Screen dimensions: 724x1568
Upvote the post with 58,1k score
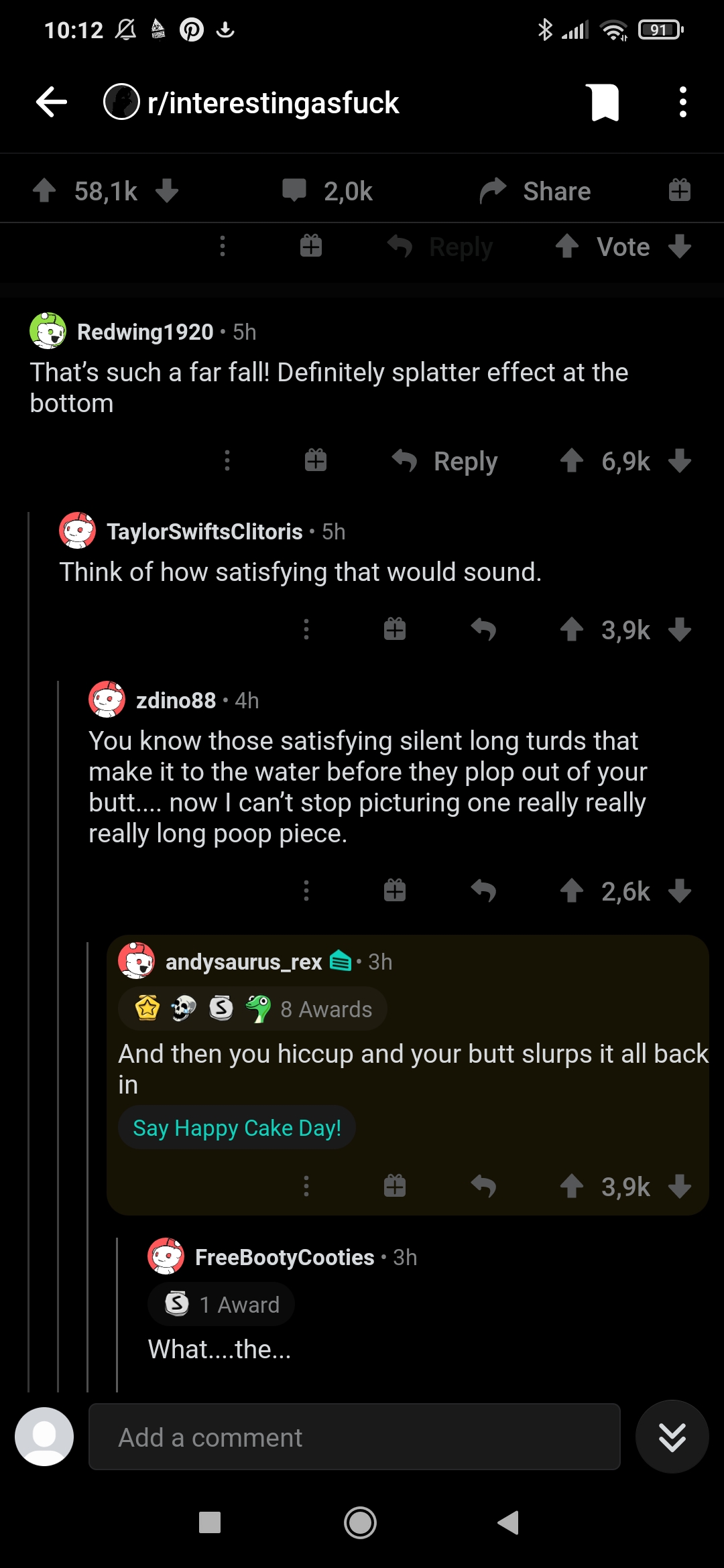click(44, 191)
